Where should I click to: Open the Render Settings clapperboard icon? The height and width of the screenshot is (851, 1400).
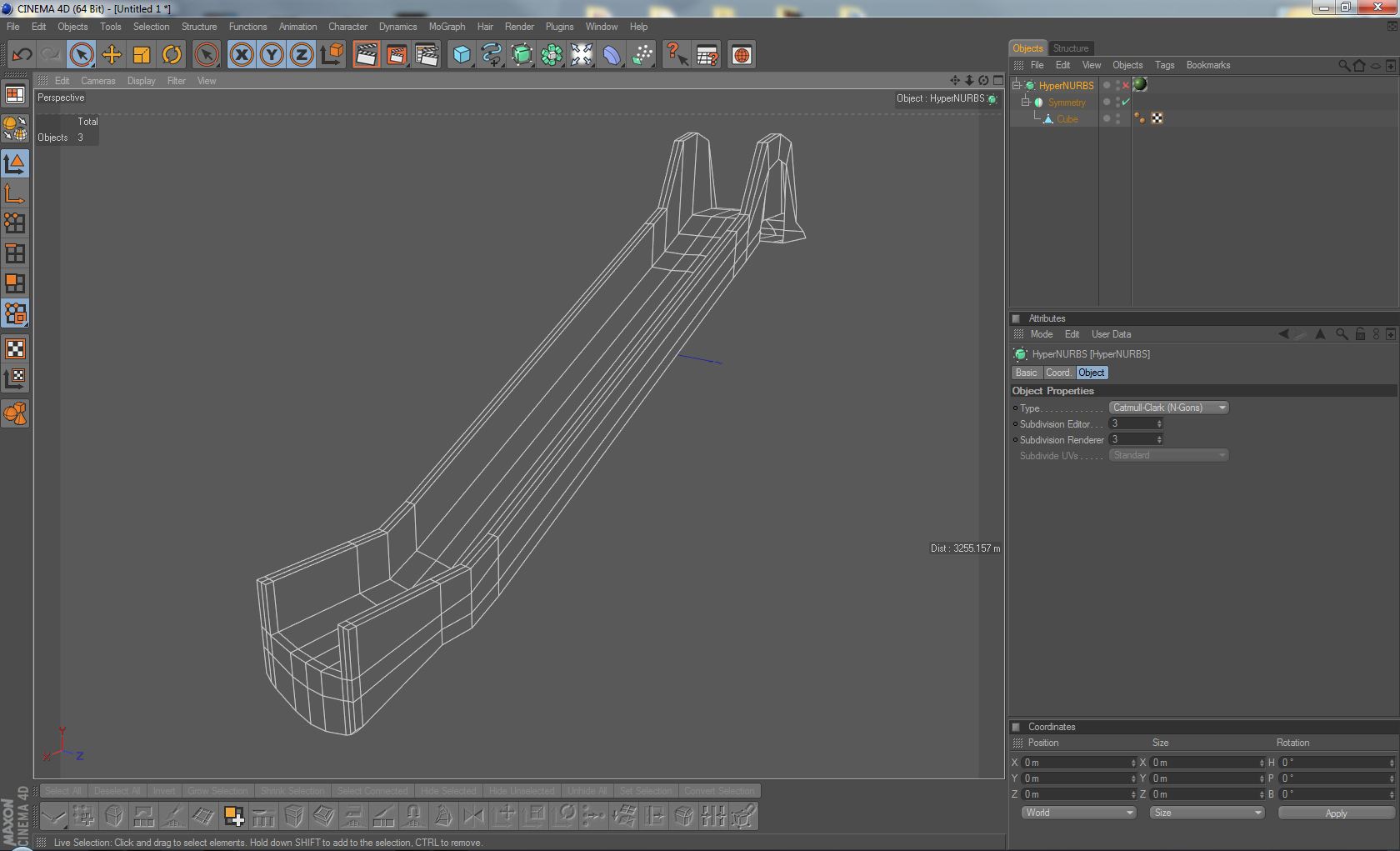pos(427,55)
